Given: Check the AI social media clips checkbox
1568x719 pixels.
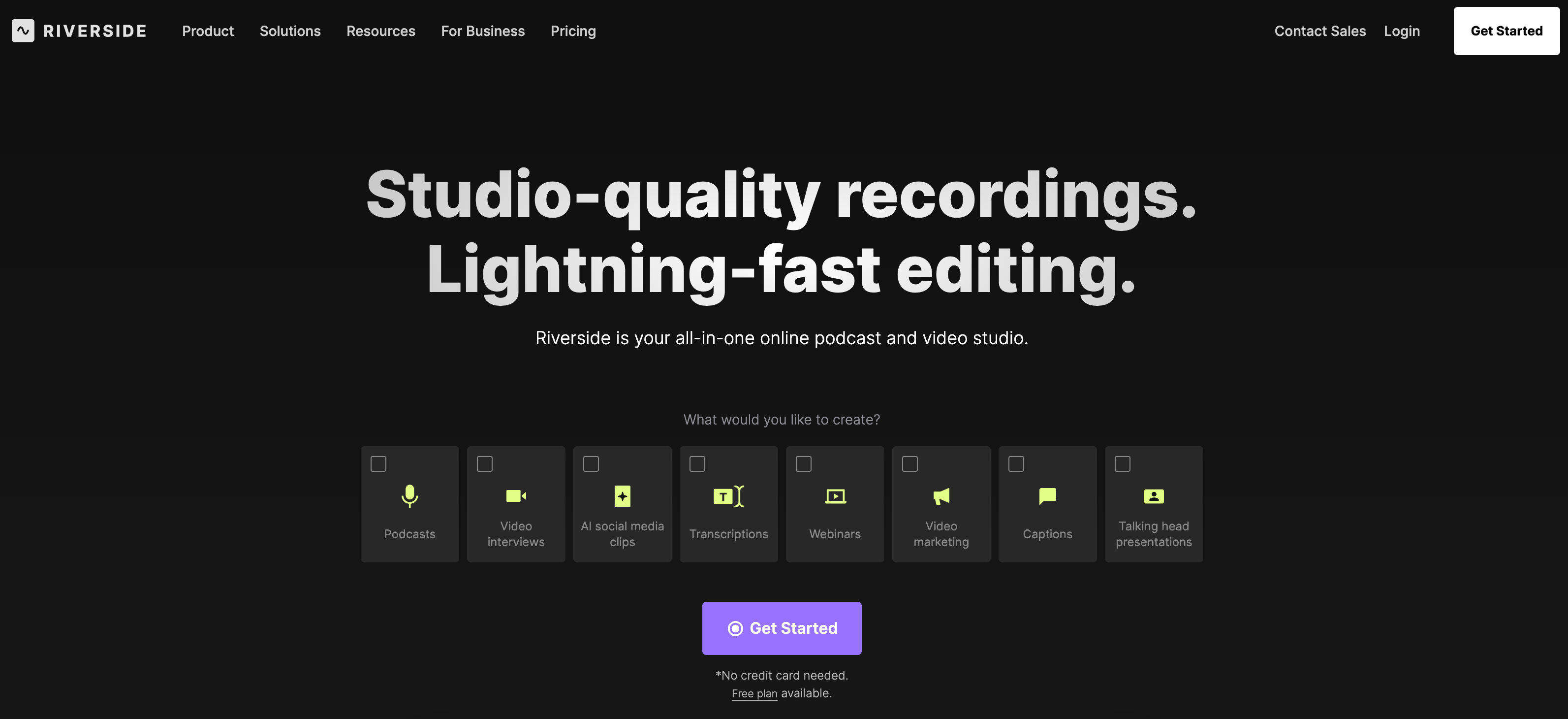Looking at the screenshot, I should coord(591,464).
